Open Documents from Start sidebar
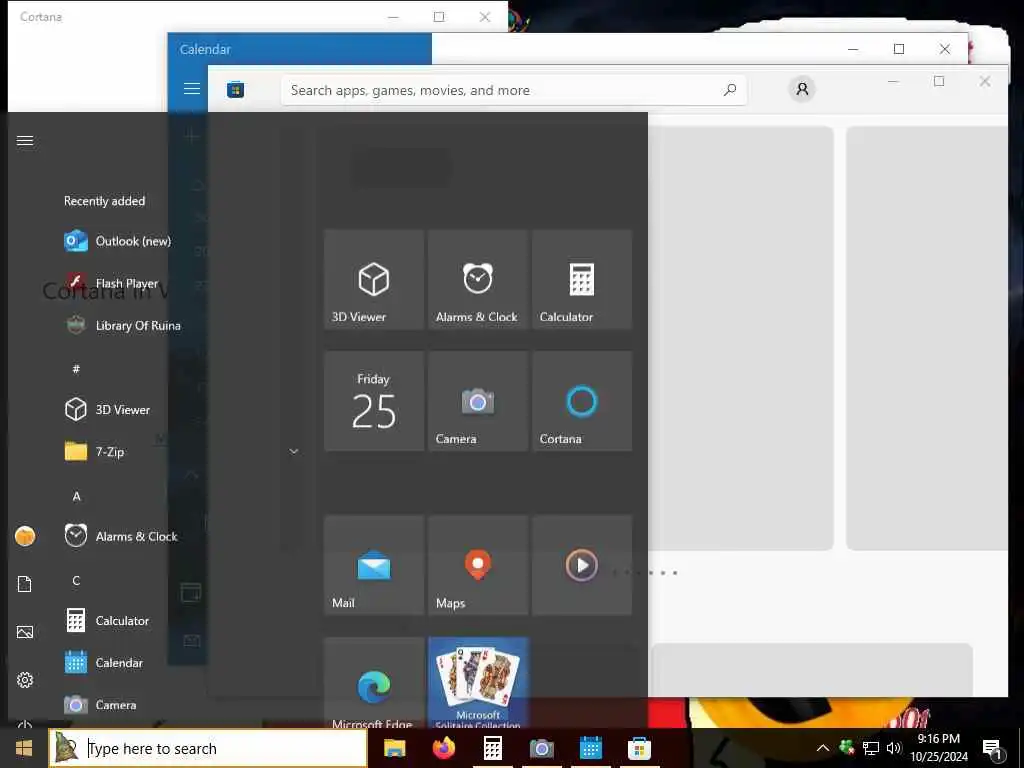Screen dimensions: 1024x768 (x=25, y=584)
